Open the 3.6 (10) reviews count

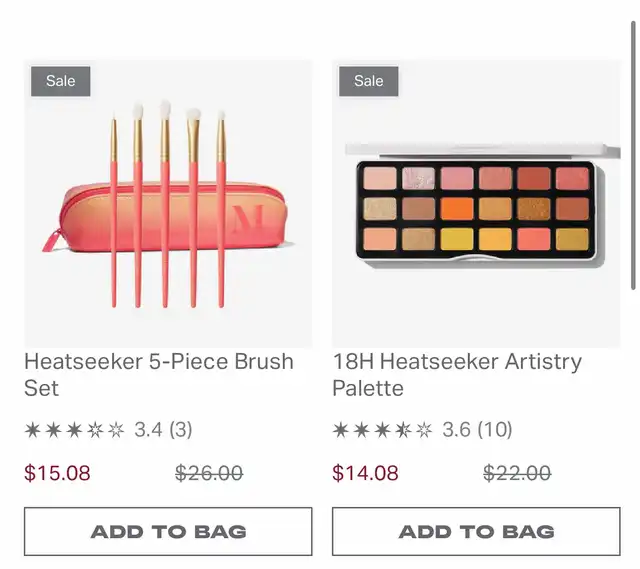(477, 430)
